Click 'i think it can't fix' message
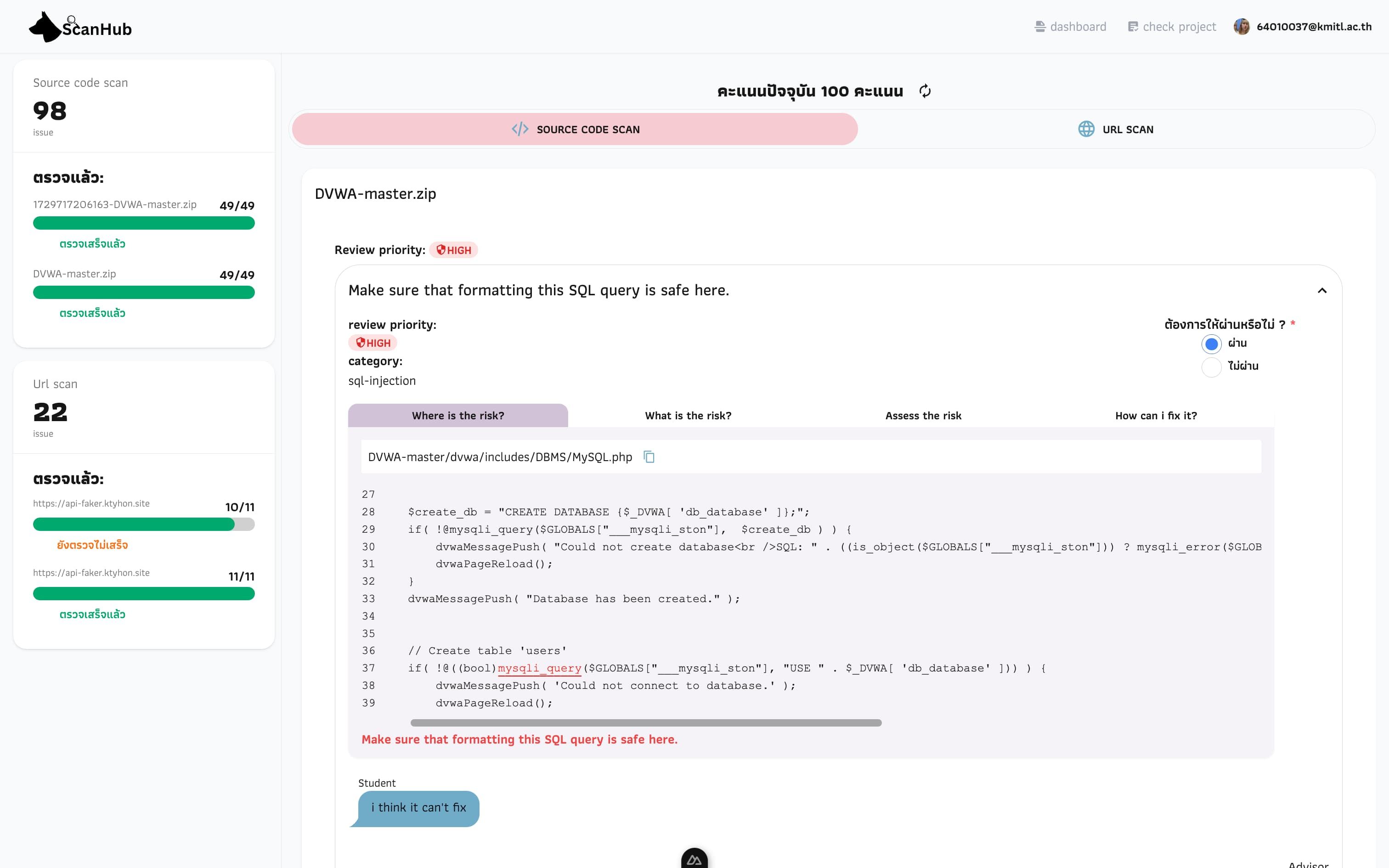 (x=418, y=808)
